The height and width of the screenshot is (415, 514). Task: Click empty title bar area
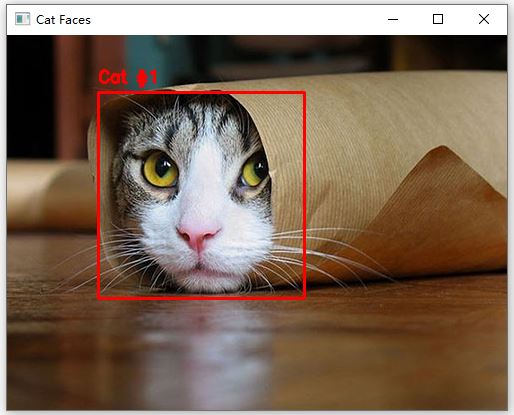pyautogui.click(x=233, y=19)
